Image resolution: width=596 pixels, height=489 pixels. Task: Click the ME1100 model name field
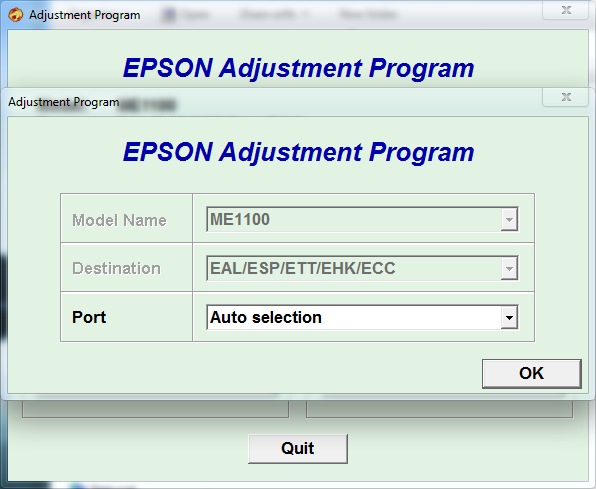point(362,219)
